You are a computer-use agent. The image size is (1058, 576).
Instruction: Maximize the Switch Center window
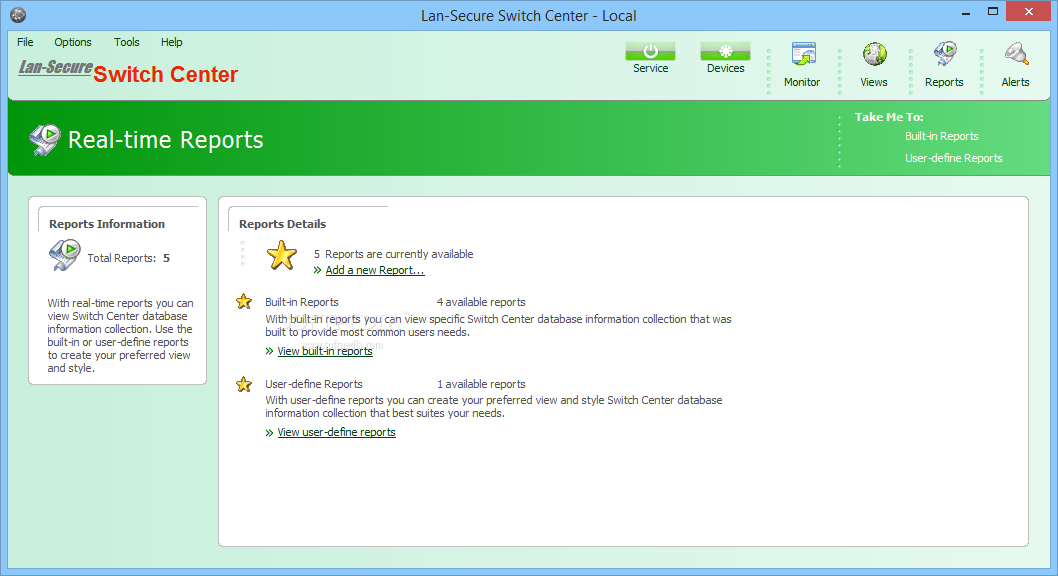pos(993,11)
